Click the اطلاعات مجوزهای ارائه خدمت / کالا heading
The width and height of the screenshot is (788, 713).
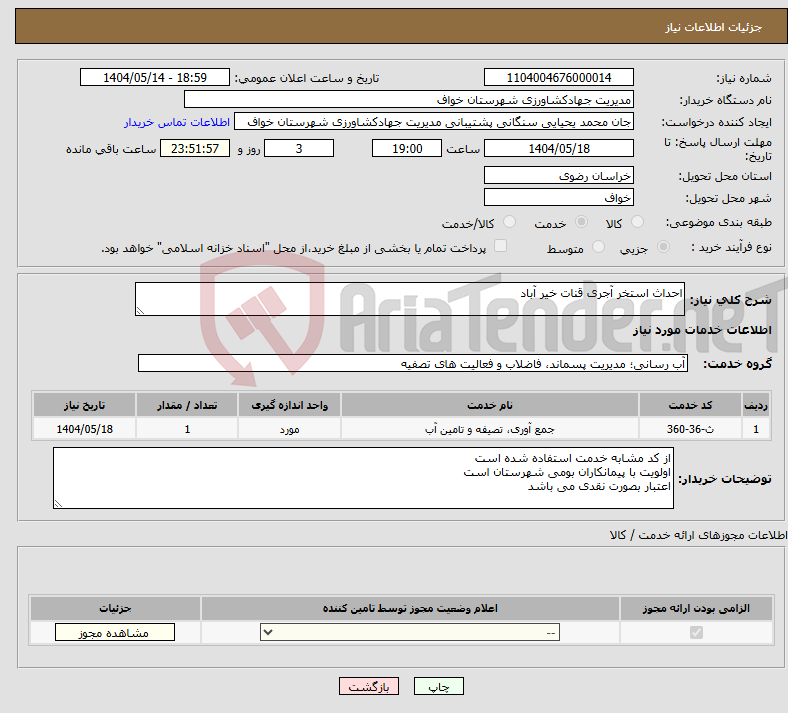point(698,535)
